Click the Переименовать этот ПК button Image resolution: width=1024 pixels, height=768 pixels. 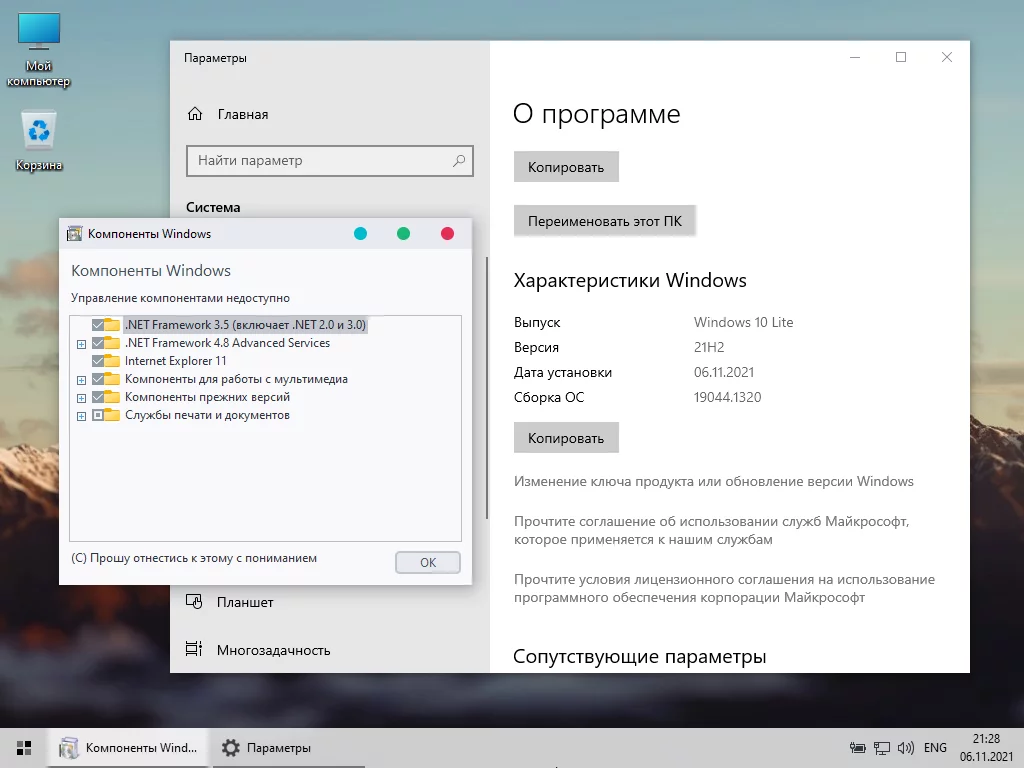pos(605,221)
